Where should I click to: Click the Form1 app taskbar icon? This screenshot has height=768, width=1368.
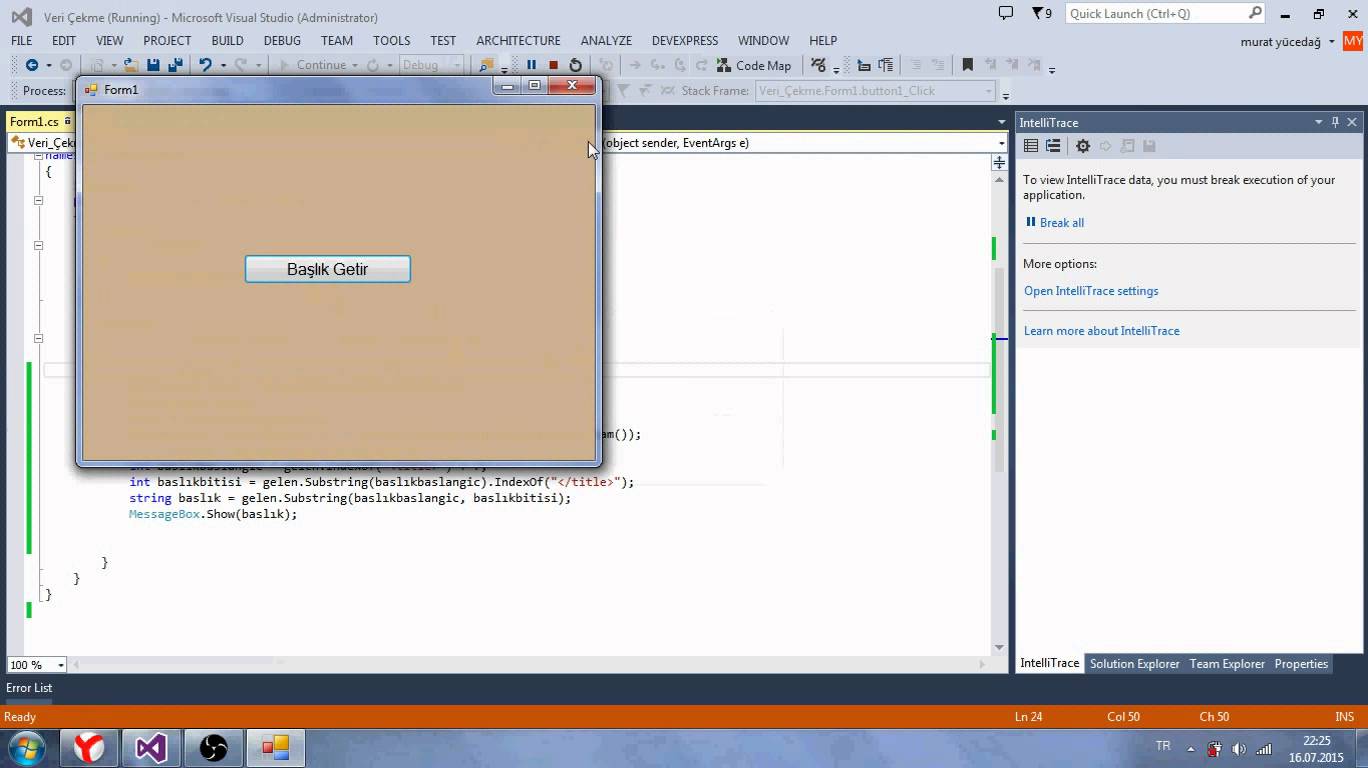point(275,748)
